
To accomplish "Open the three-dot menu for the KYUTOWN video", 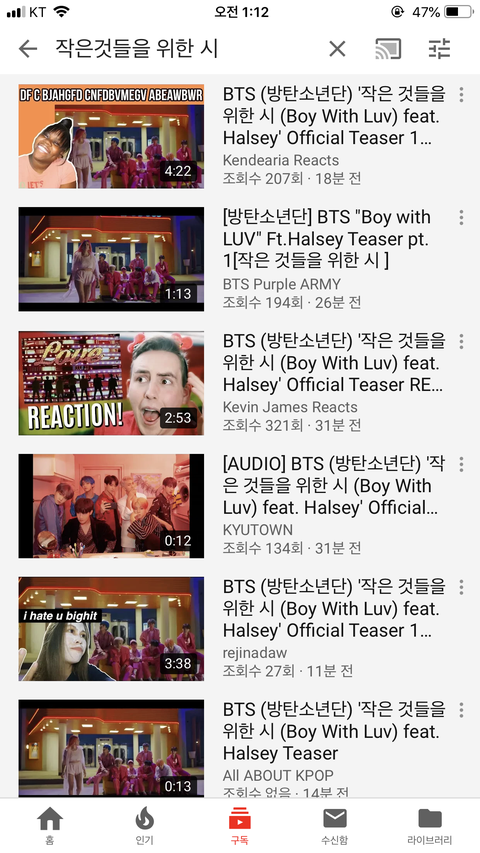I will (461, 464).
